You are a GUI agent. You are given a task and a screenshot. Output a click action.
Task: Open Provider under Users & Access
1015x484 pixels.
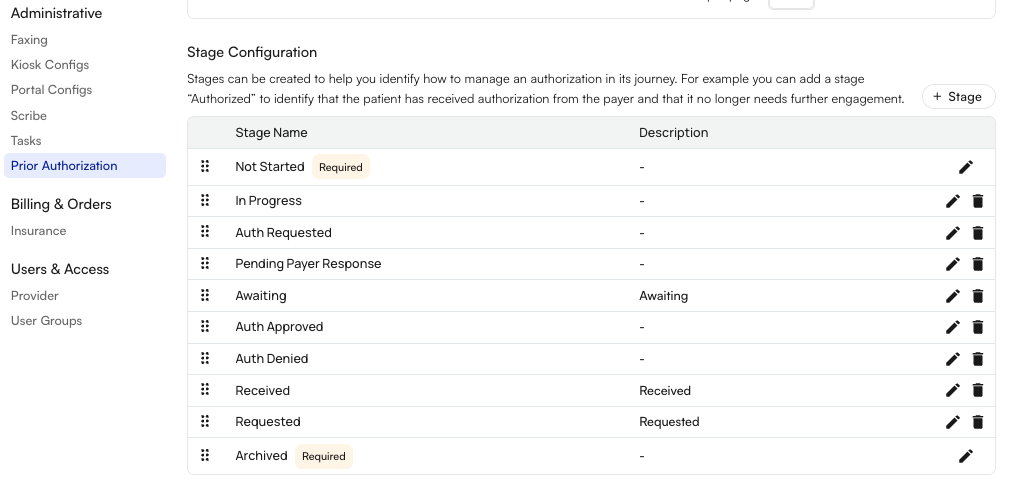(34, 296)
